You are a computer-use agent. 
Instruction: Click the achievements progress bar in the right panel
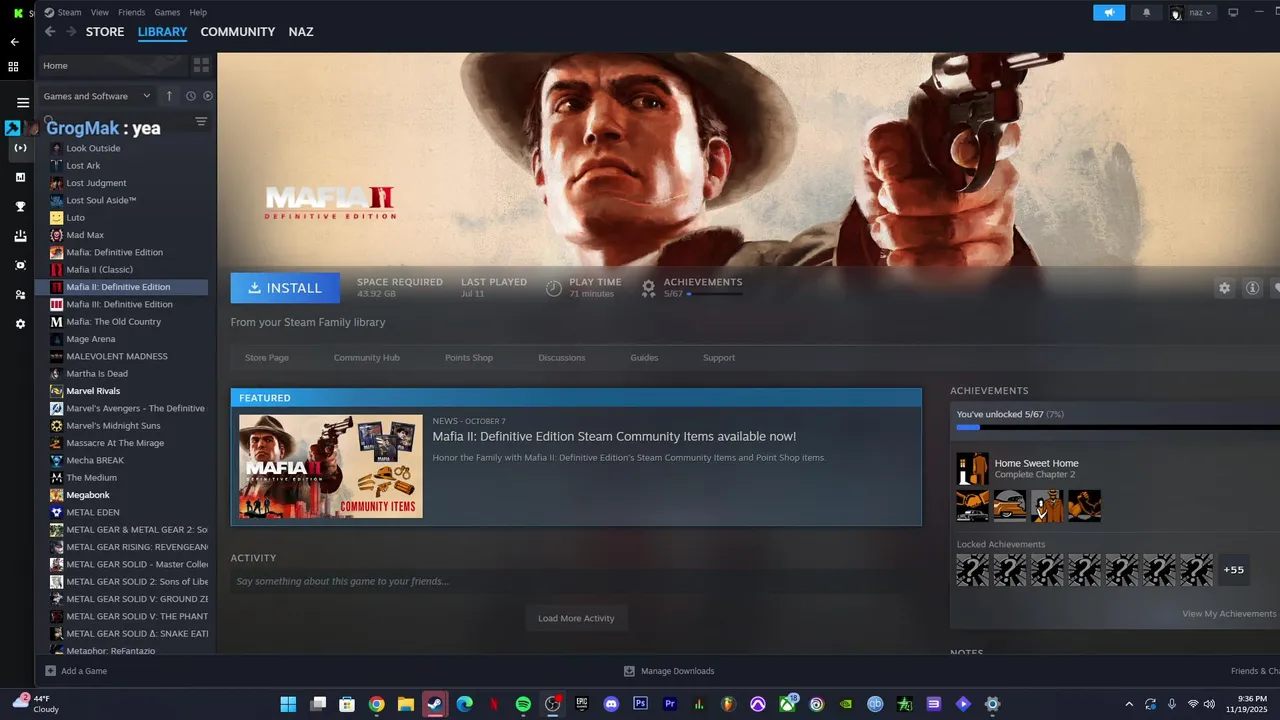point(1118,427)
